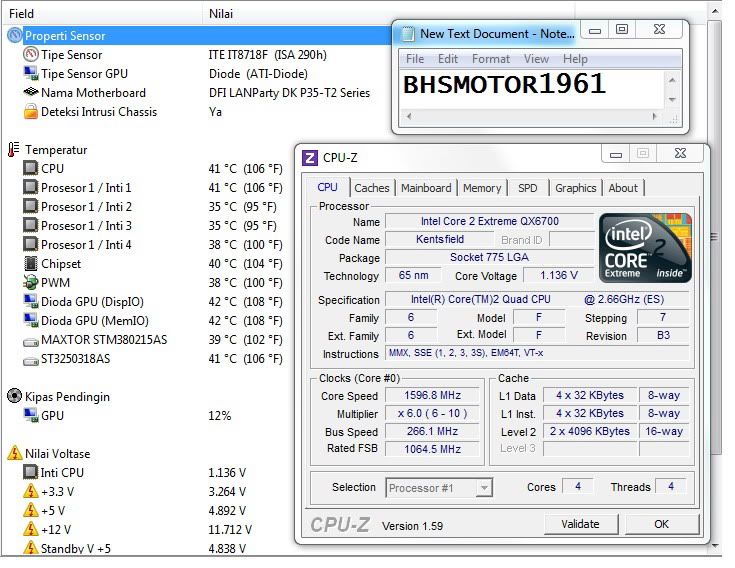Click the CPU-Z purple Z logo icon
735x568 pixels.
[x=309, y=158]
